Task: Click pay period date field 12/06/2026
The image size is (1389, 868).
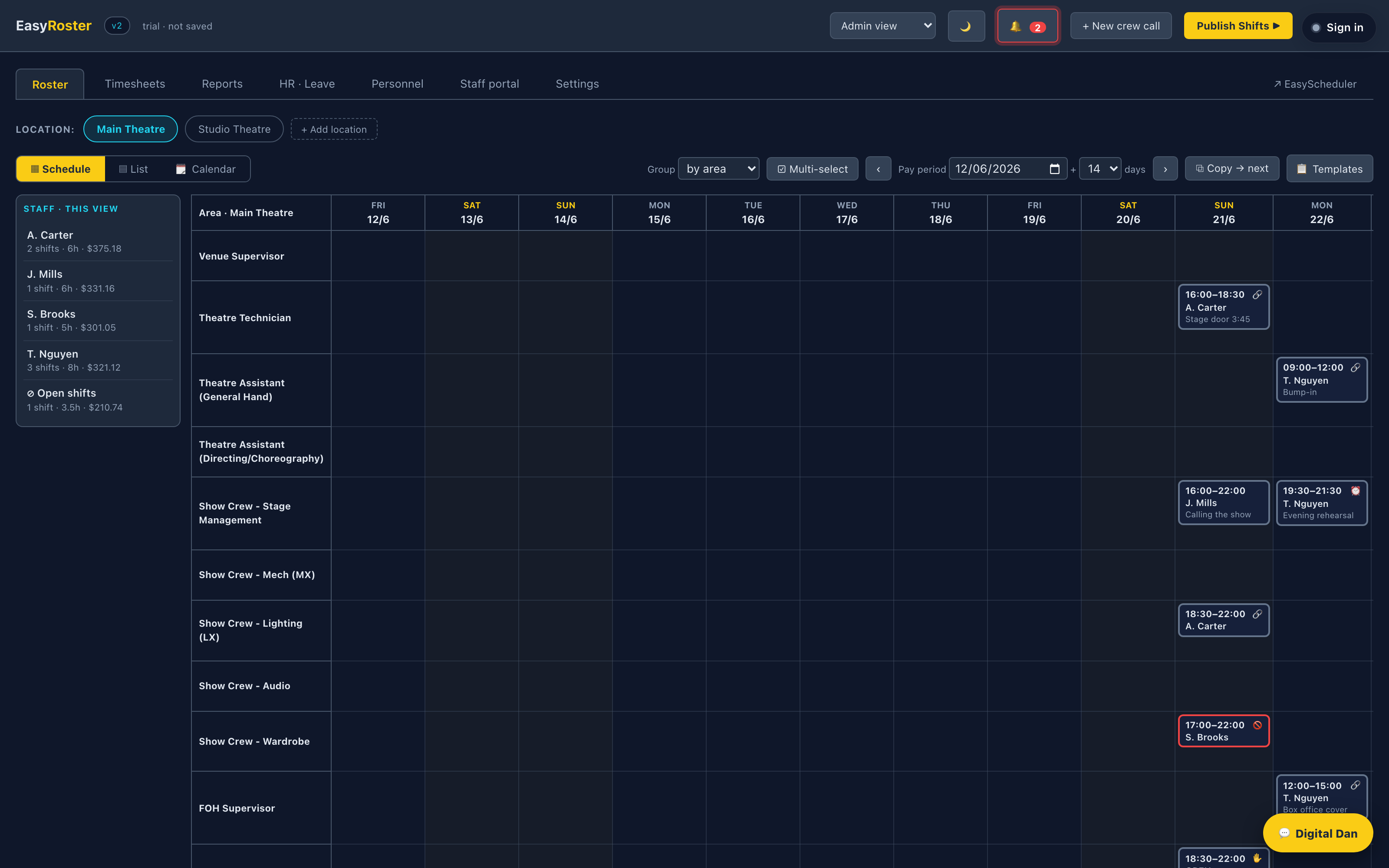Action: click(x=1008, y=169)
